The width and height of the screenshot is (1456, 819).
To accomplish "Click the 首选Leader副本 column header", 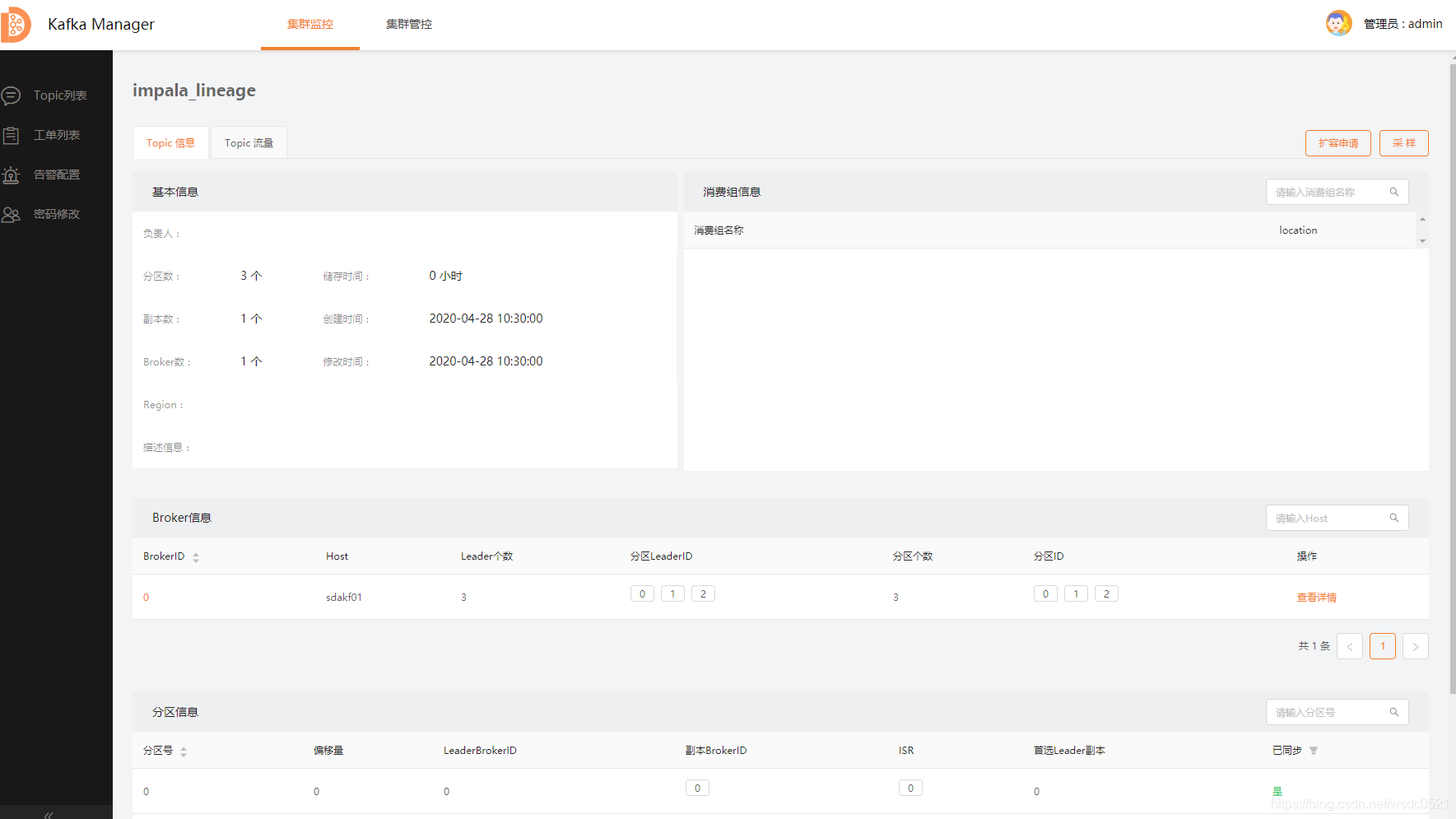I will pos(1069,751).
